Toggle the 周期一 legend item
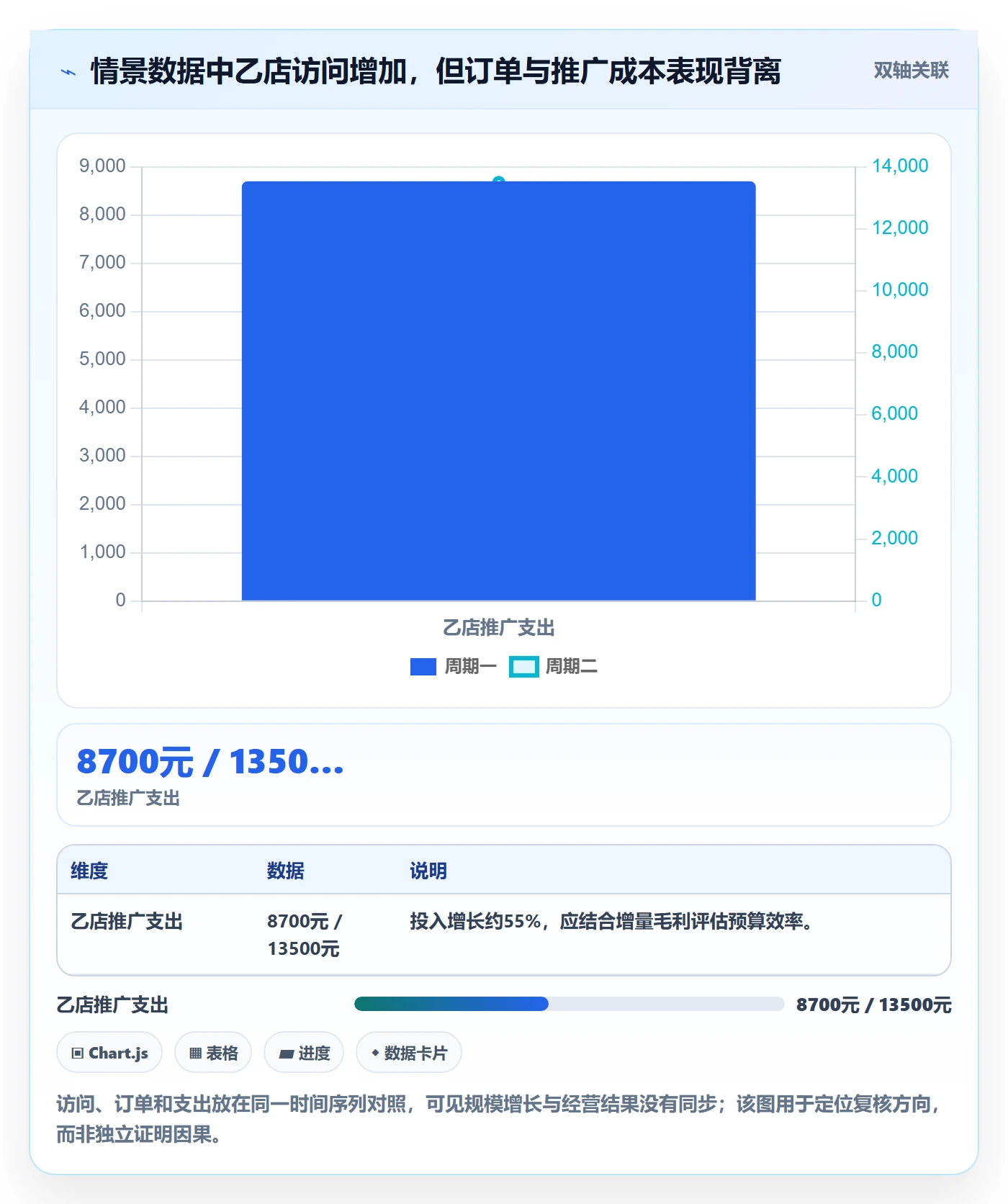 pyautogui.click(x=454, y=666)
